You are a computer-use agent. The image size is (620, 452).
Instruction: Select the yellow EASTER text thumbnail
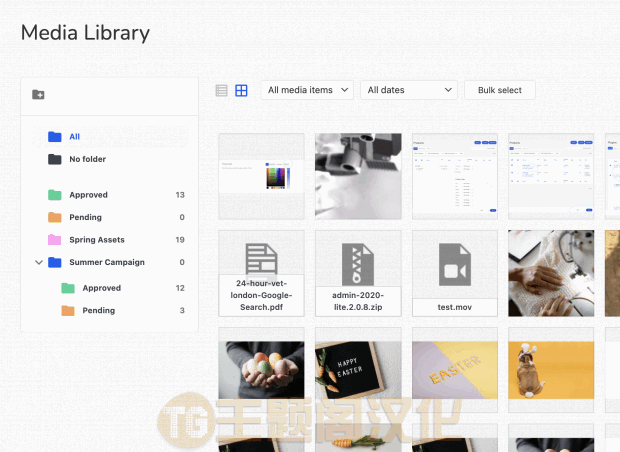coord(455,370)
